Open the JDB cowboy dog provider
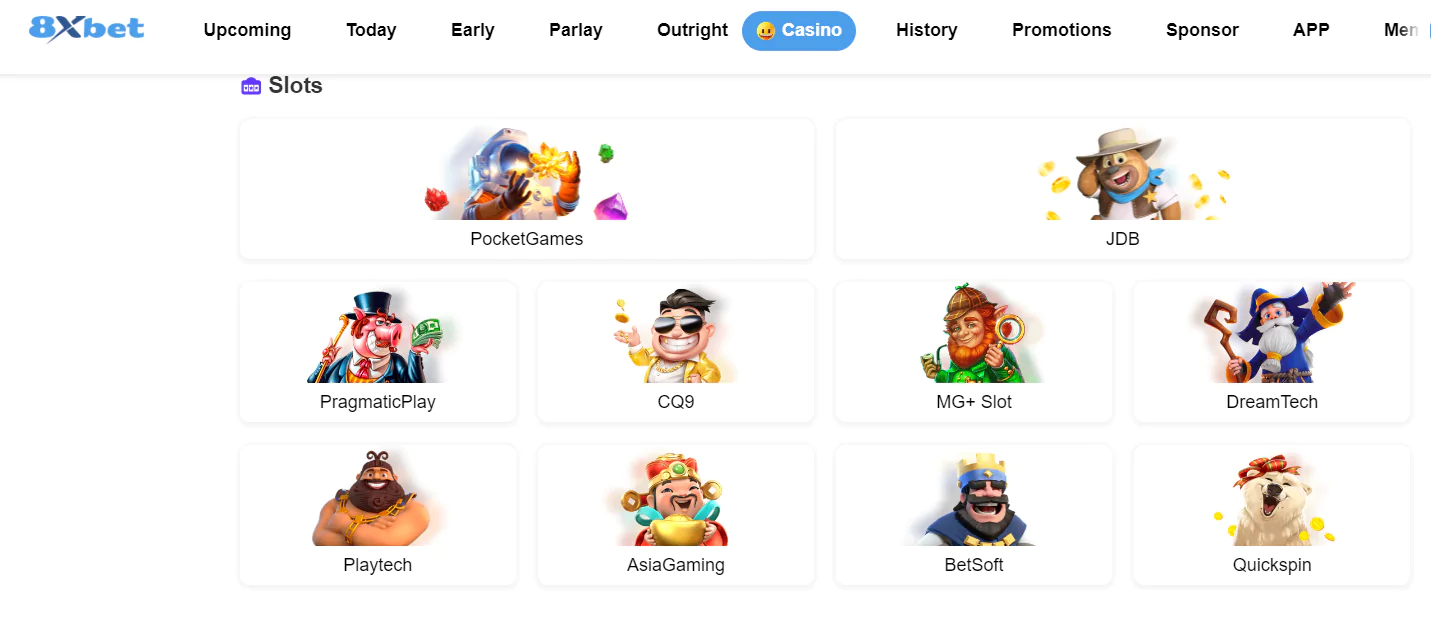This screenshot has height=617, width=1431. pyautogui.click(x=1122, y=174)
